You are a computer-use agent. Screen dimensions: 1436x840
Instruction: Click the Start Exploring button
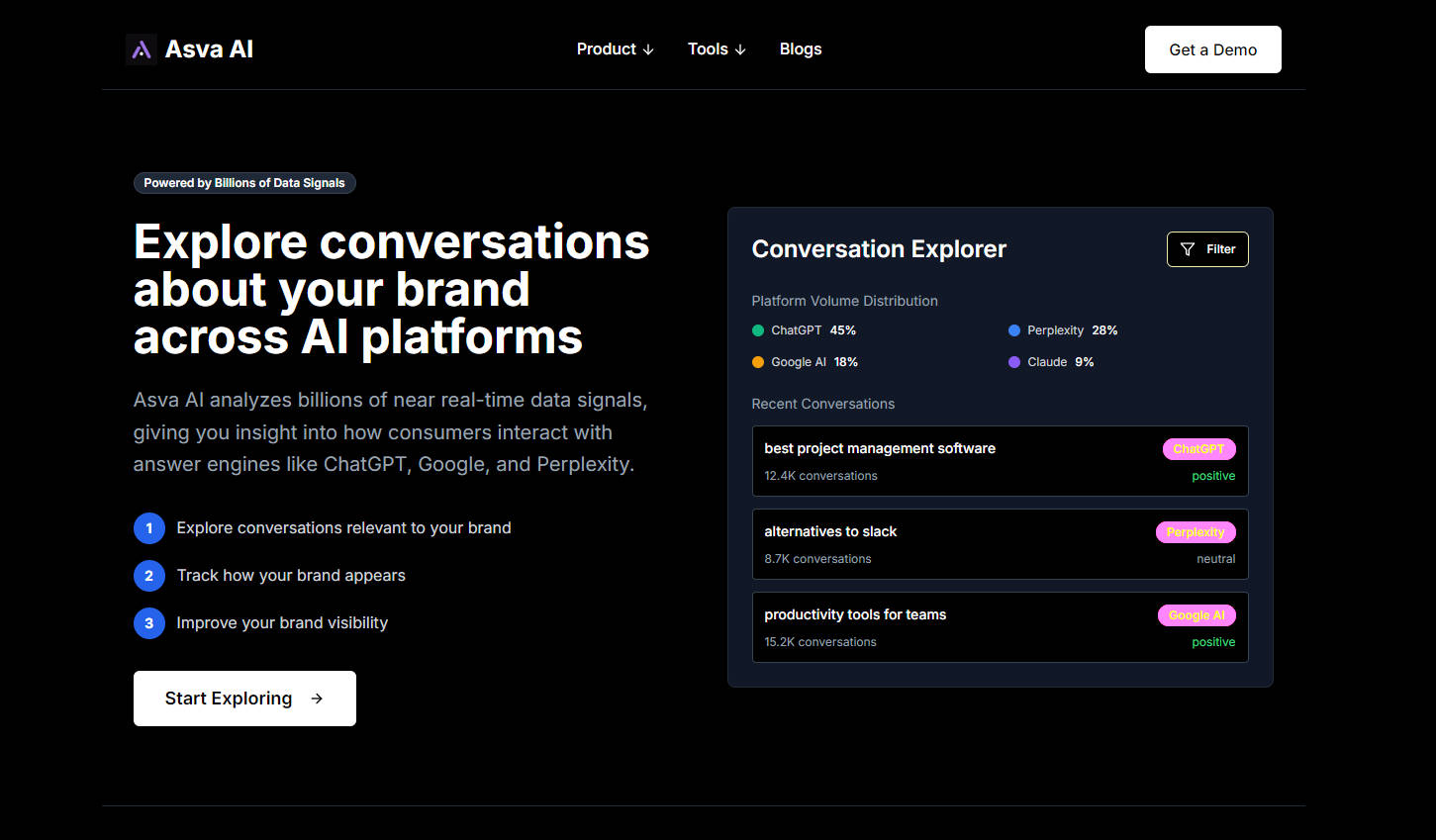coord(244,699)
